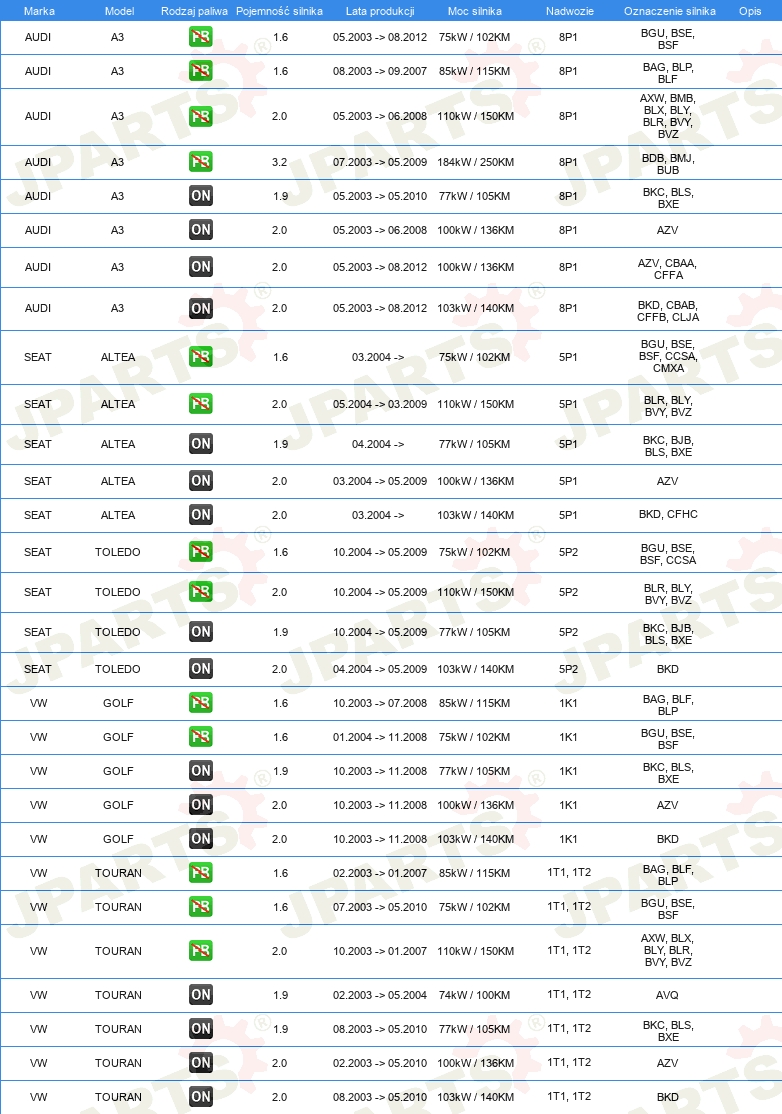The width and height of the screenshot is (782, 1114).
Task: Click diesel ON icon in VW Golf 100kW row
Action: click(x=201, y=805)
